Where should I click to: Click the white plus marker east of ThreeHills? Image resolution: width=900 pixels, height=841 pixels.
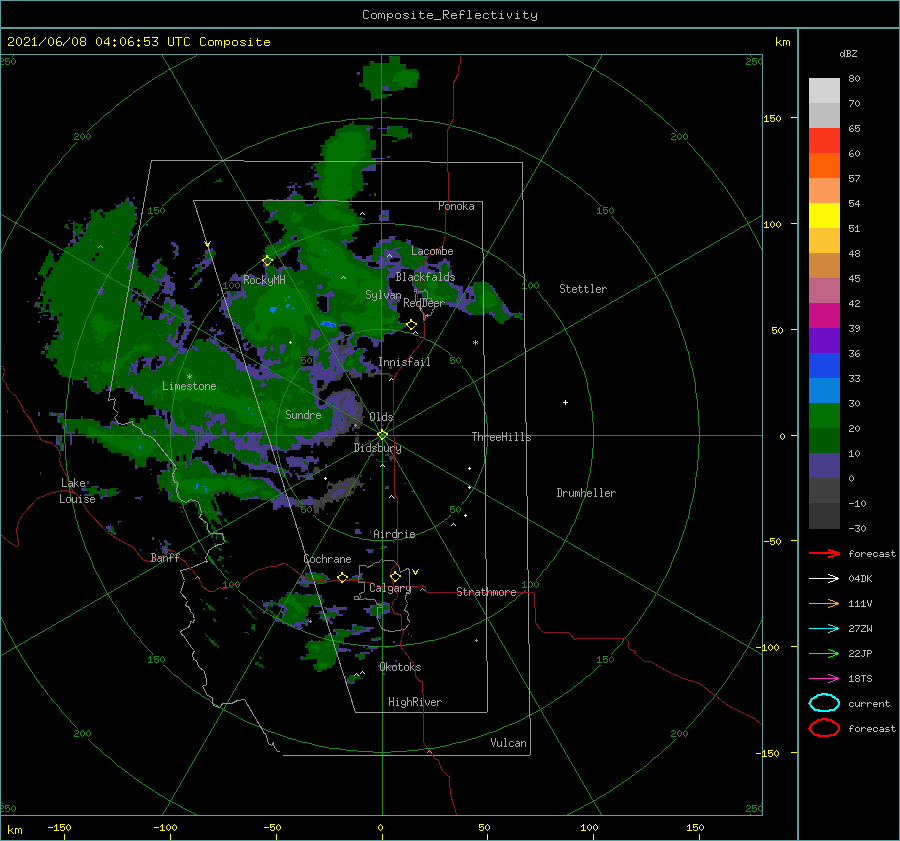coord(565,402)
